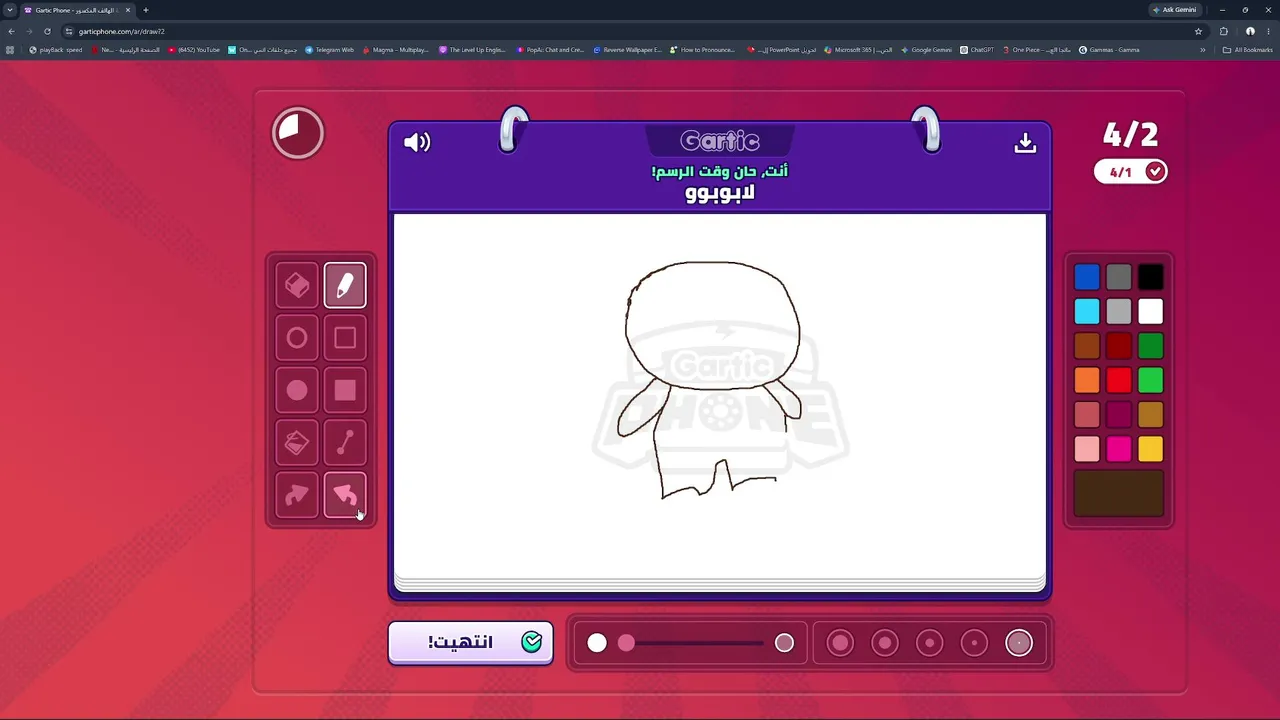The height and width of the screenshot is (720, 1280).
Task: Select the medium brush size
Action: click(x=930, y=643)
